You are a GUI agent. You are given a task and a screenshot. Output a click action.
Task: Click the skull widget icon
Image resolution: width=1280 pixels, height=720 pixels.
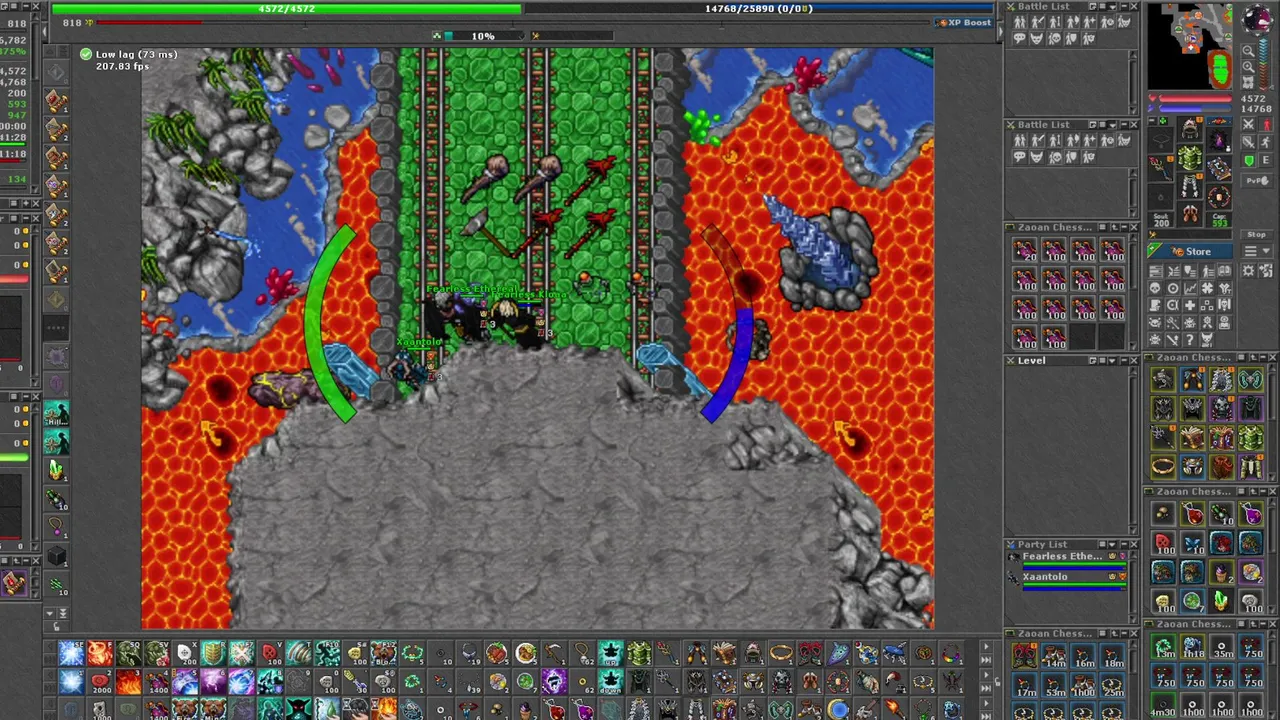[x=1154, y=288]
